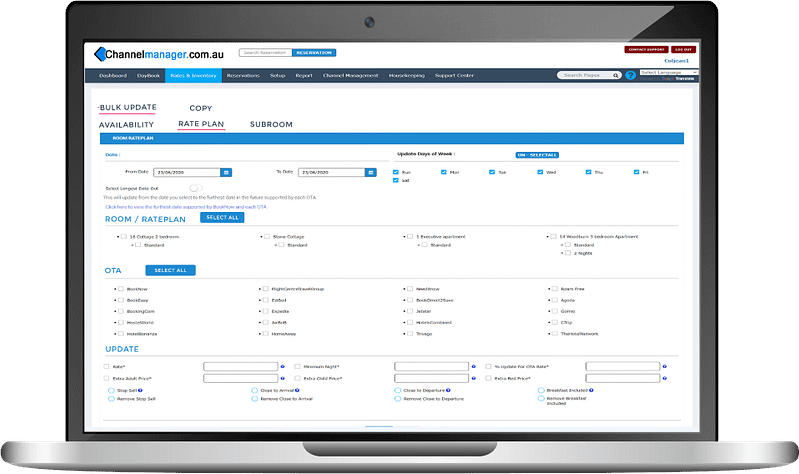Open the Channel Management menu
This screenshot has width=799, height=474.
coord(351,75)
